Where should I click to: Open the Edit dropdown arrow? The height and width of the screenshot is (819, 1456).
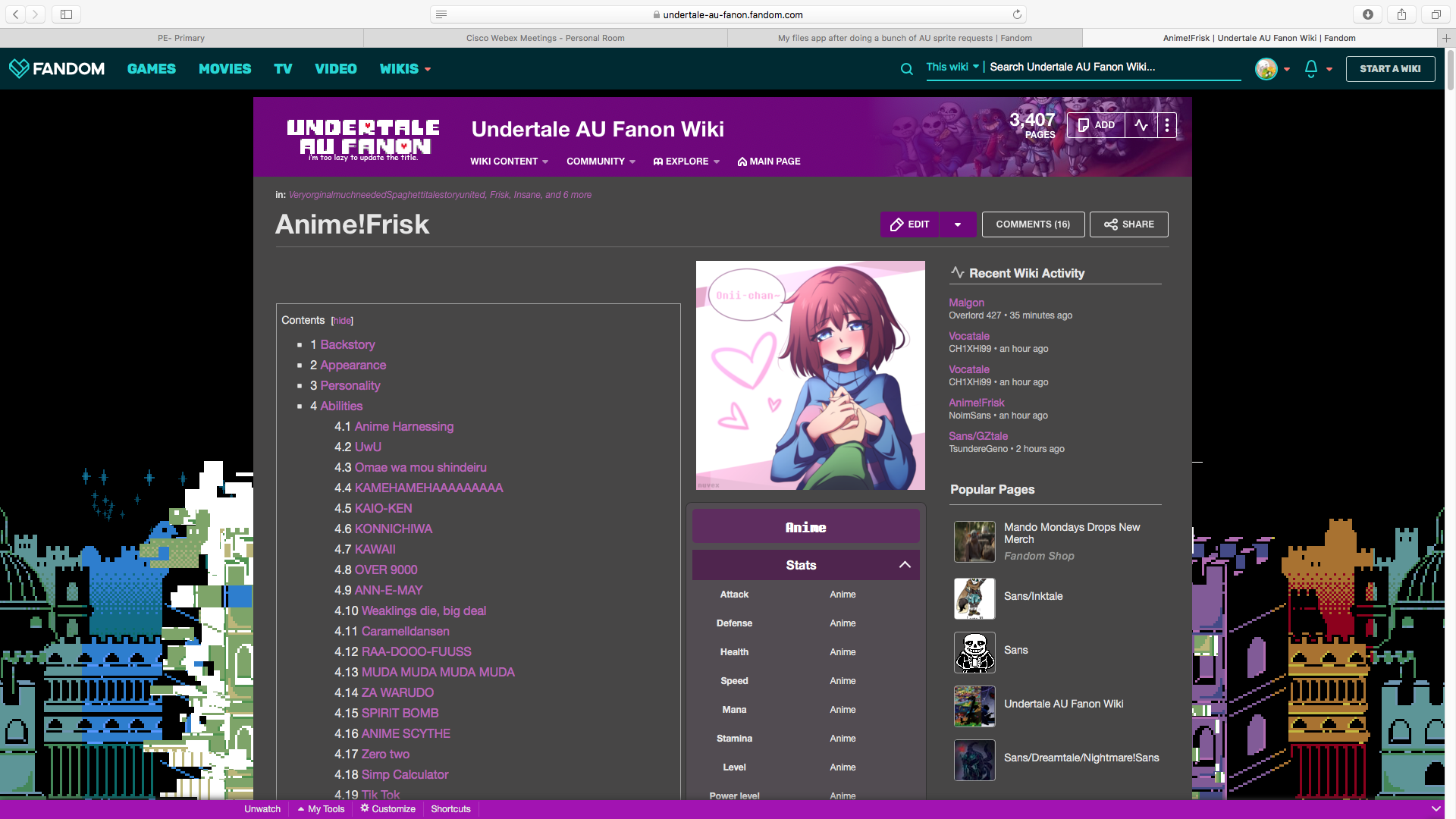coord(958,224)
